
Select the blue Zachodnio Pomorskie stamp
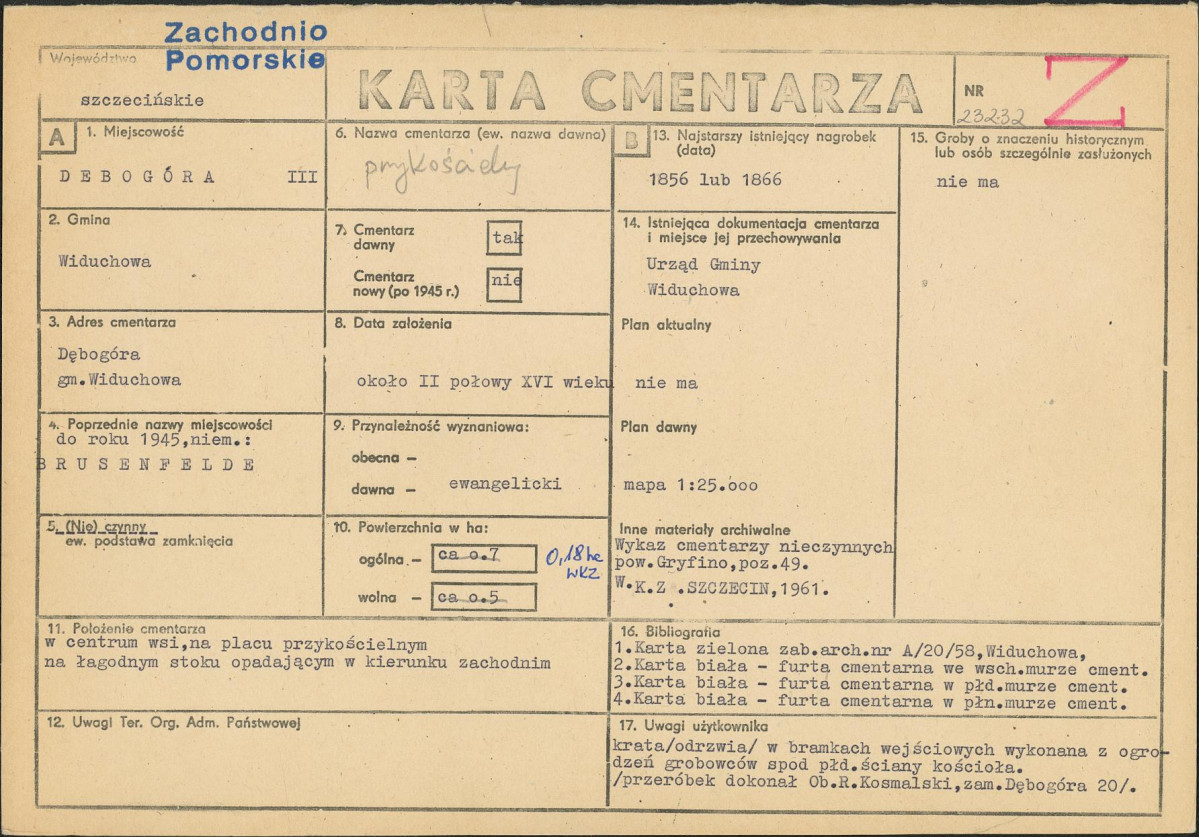click(245, 46)
